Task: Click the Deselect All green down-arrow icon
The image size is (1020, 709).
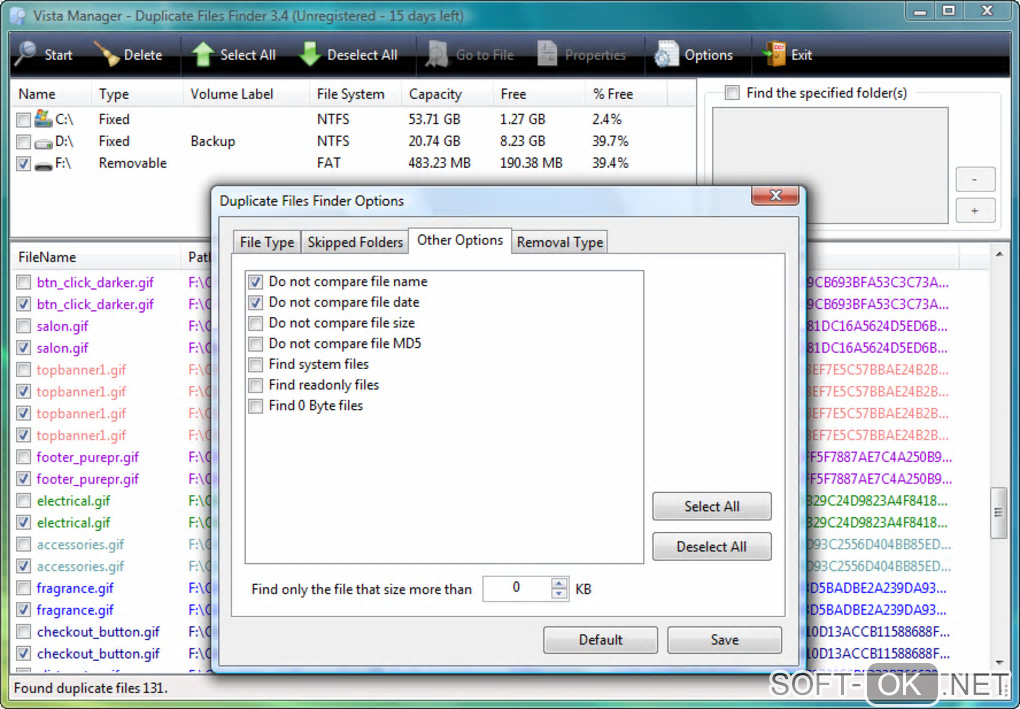Action: coord(310,54)
